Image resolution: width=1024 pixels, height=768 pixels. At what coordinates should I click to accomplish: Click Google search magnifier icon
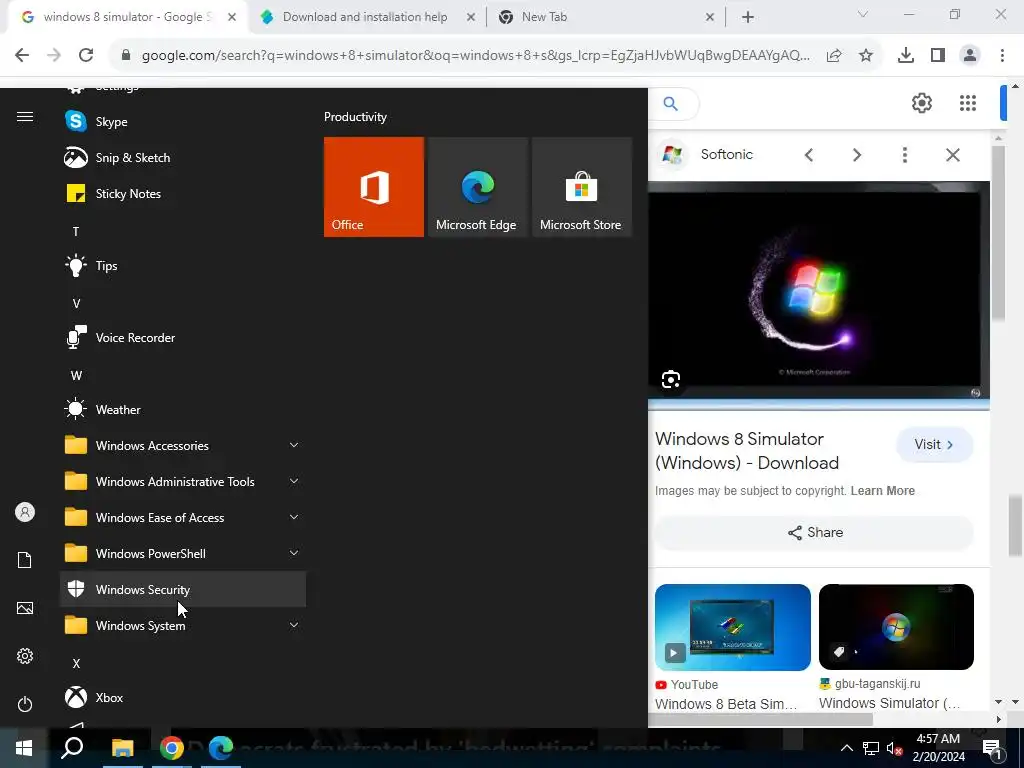tap(671, 103)
